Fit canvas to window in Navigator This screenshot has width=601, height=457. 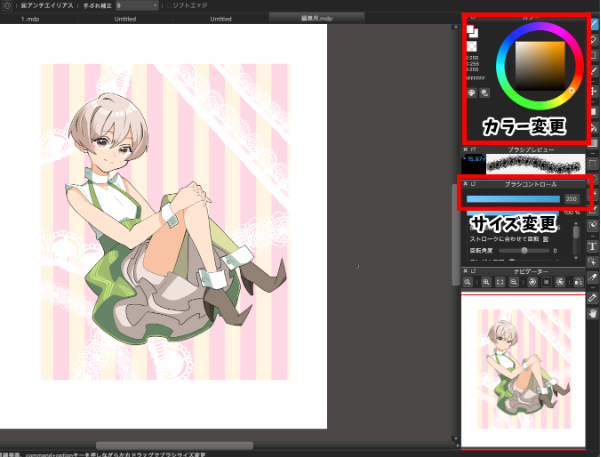[500, 282]
